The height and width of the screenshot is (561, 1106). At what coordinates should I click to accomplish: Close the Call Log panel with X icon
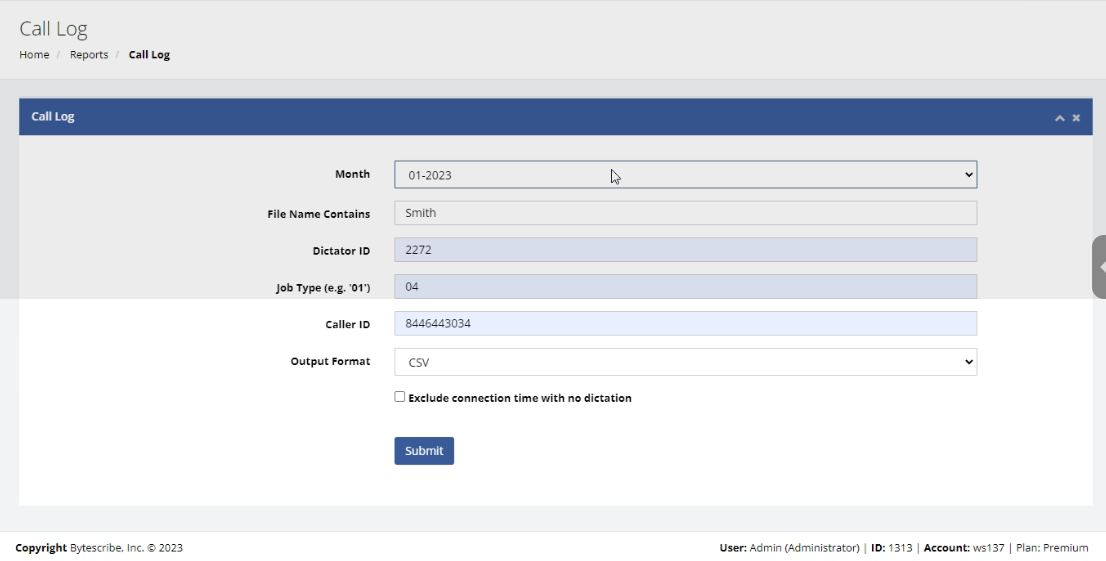[x=1076, y=118]
